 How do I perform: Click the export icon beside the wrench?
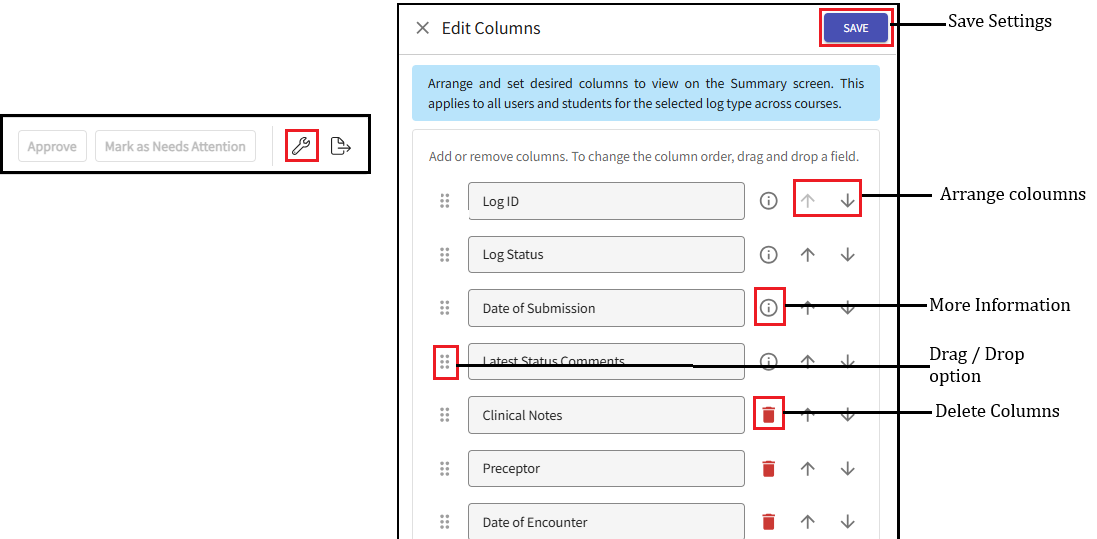[341, 147]
